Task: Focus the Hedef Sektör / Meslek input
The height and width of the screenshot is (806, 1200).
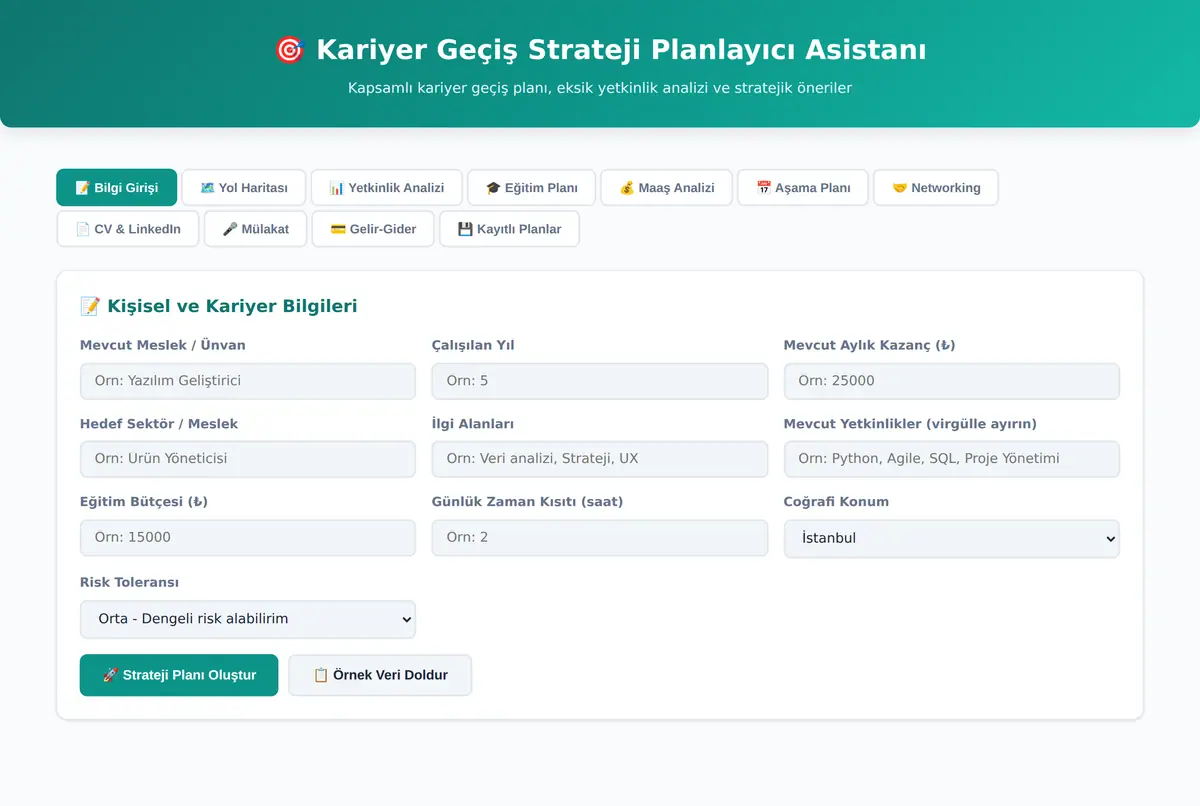Action: click(x=248, y=459)
